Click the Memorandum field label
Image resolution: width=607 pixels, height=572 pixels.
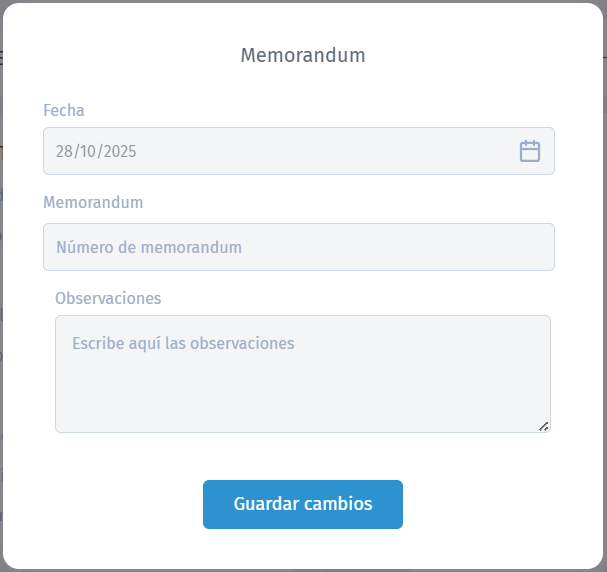coord(93,202)
